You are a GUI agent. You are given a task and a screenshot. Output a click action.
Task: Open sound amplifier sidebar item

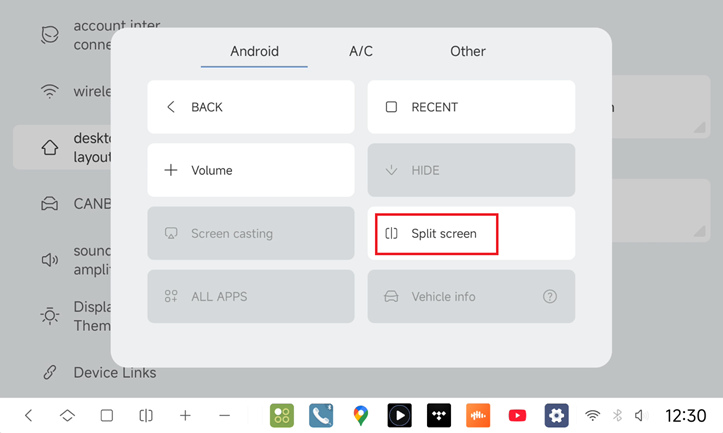click(62, 260)
